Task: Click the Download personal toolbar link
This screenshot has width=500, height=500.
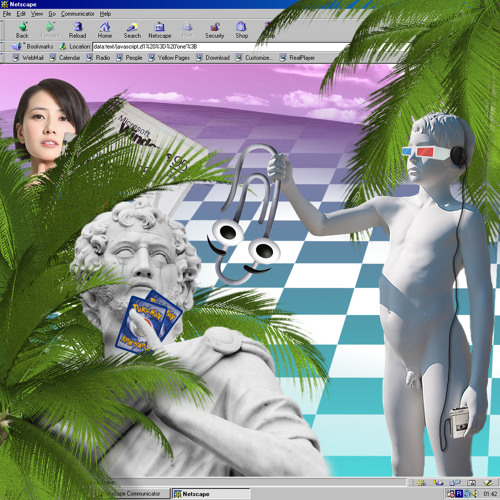Action: (x=213, y=58)
